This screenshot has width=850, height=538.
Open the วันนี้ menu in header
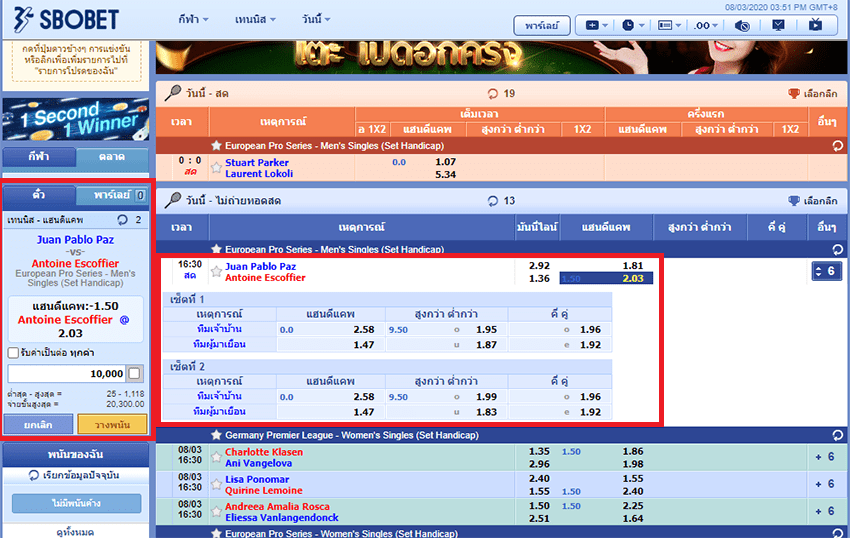coord(315,20)
